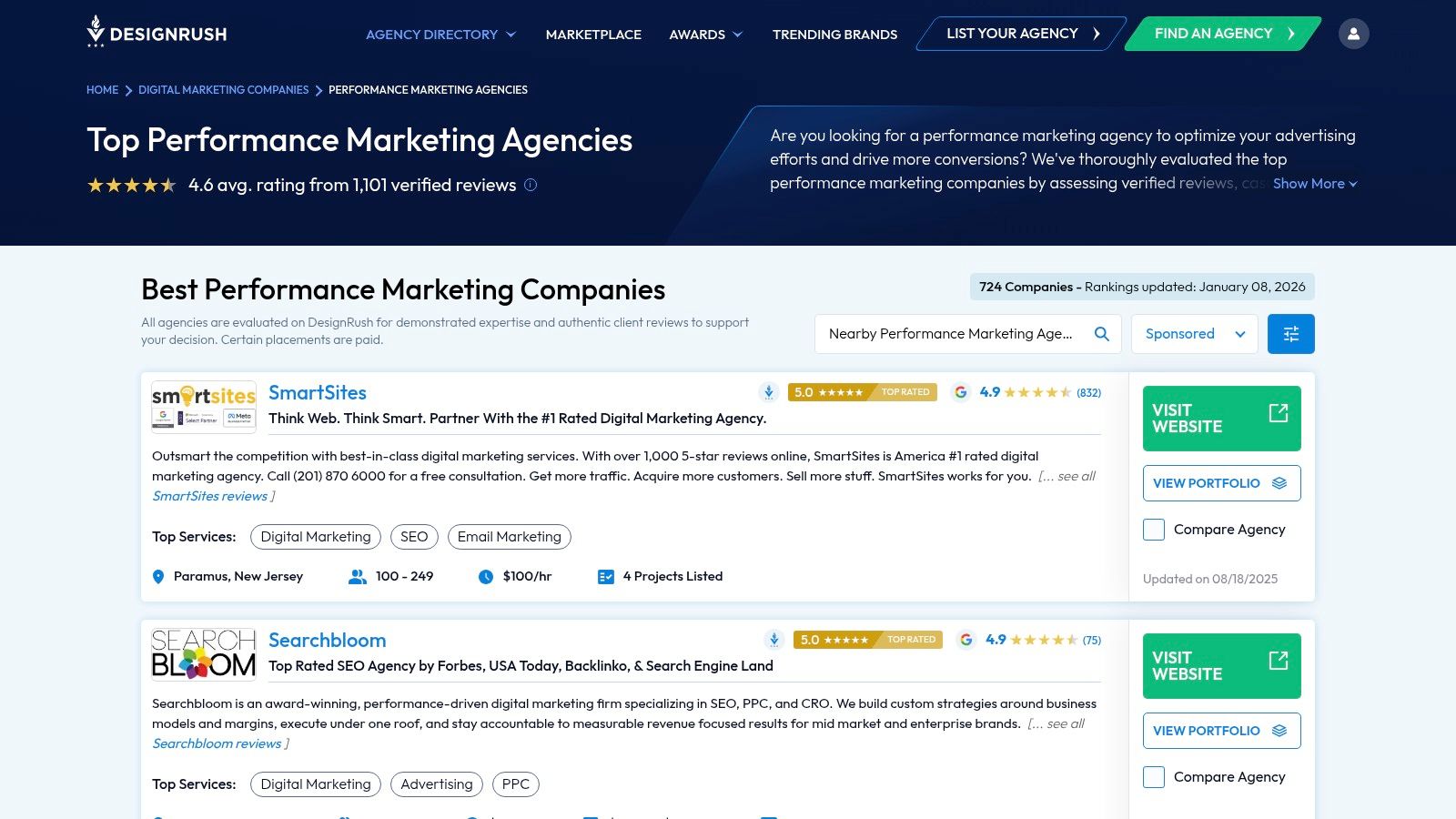The image size is (1456, 819).
Task: Click the Searchbloom 5.0 Top Rated badge
Action: click(x=868, y=640)
